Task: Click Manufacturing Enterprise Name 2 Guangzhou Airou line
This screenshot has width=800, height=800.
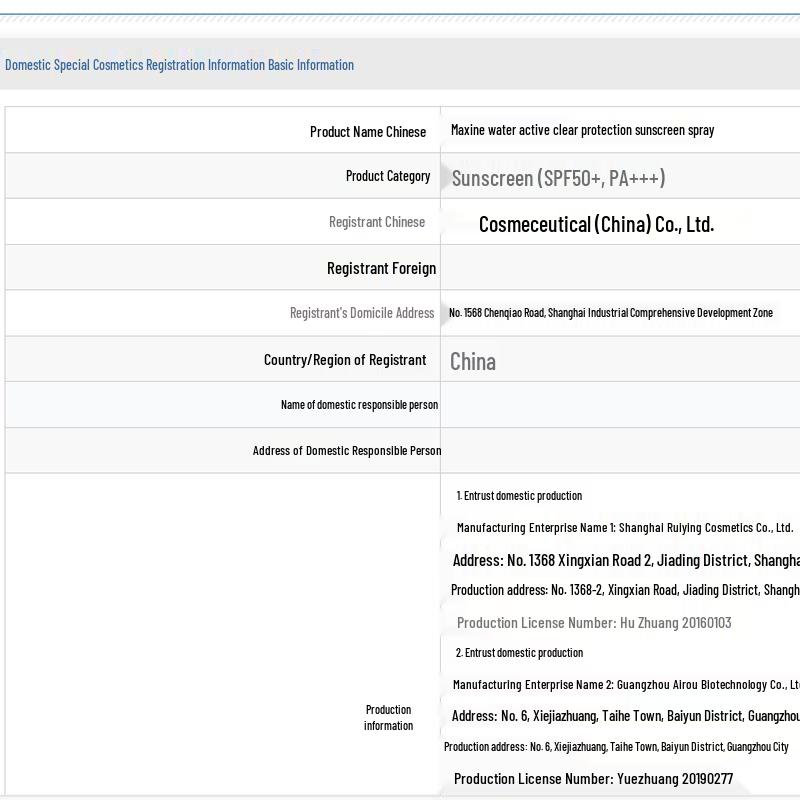Action: coord(625,685)
